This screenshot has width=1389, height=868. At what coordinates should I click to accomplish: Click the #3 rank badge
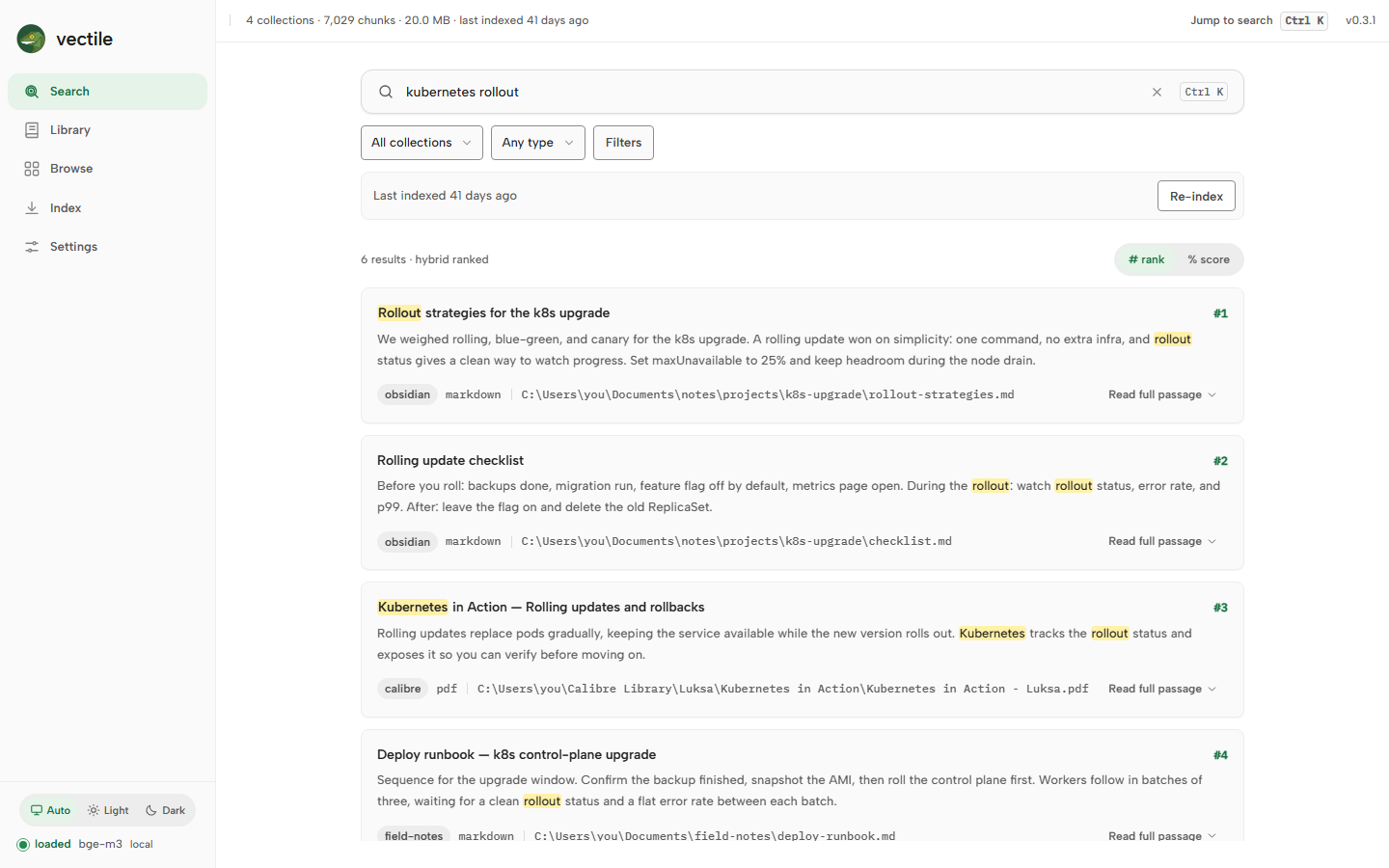(x=1220, y=608)
